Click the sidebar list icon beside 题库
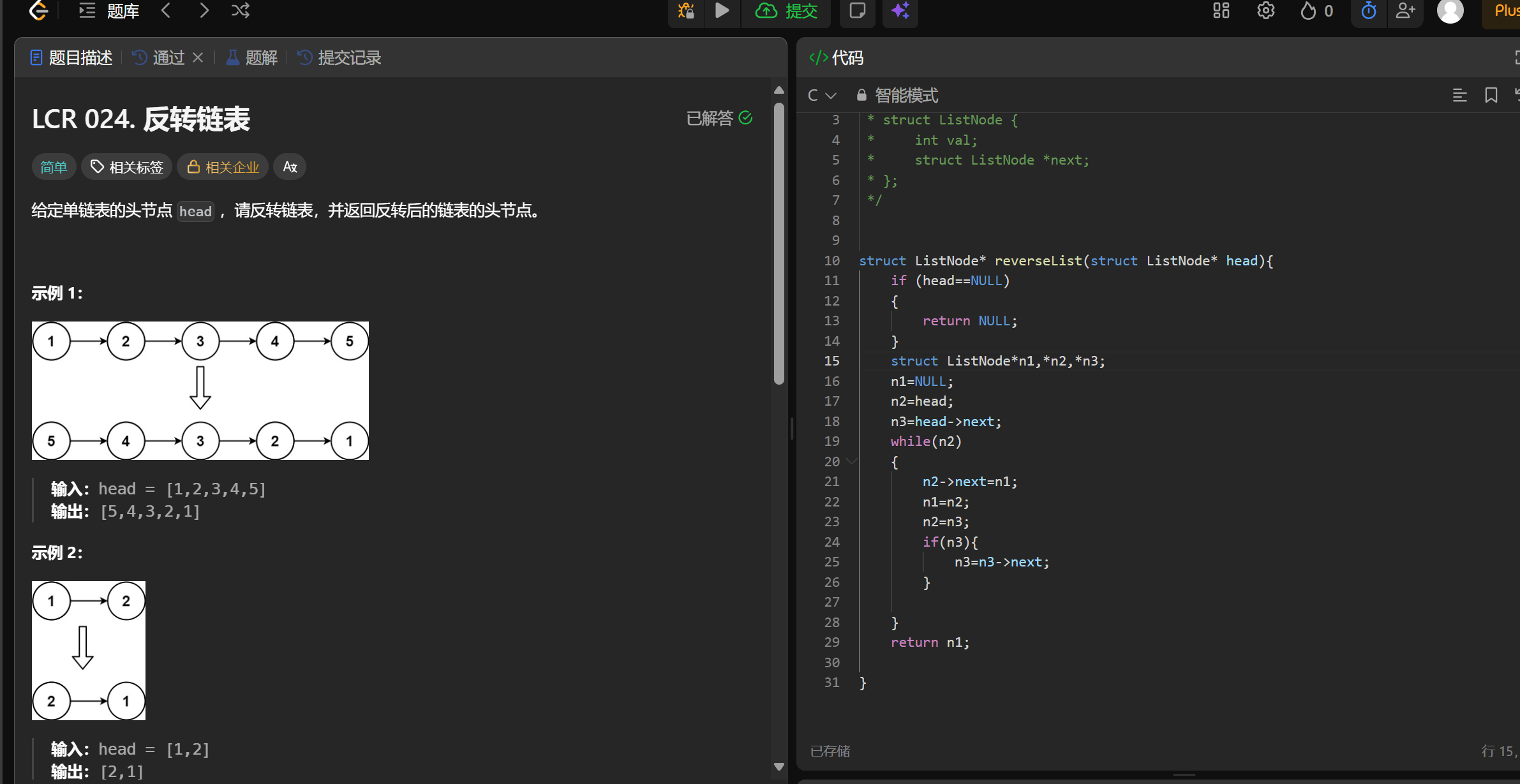 click(87, 11)
